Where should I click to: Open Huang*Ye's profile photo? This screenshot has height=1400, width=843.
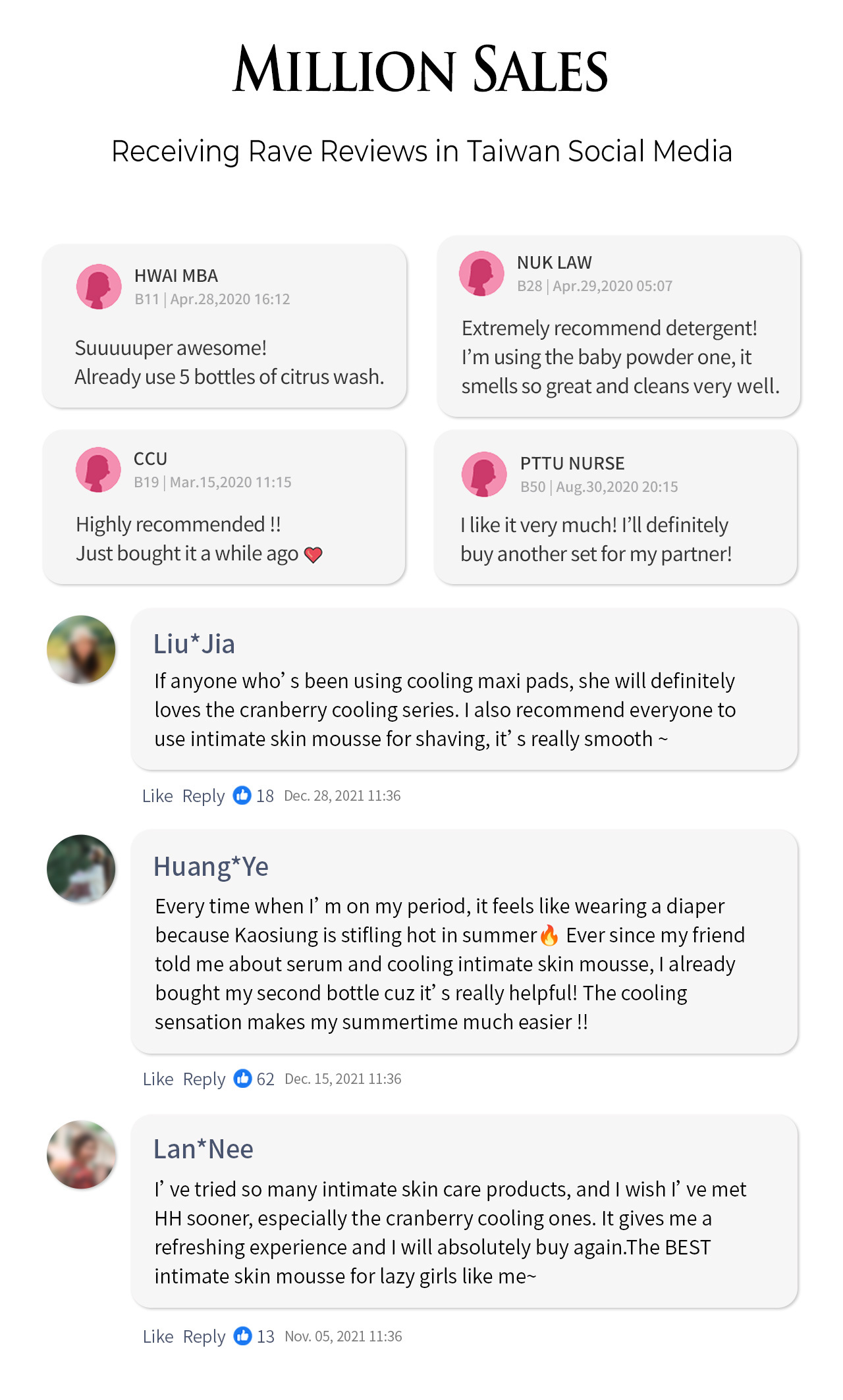click(81, 869)
